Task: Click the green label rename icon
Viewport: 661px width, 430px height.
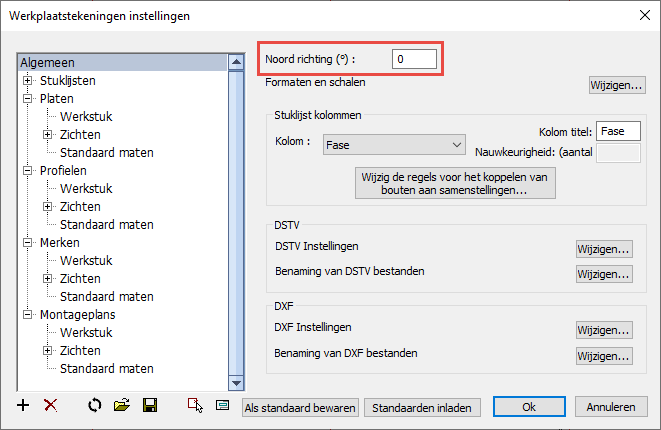Action: [x=222, y=406]
